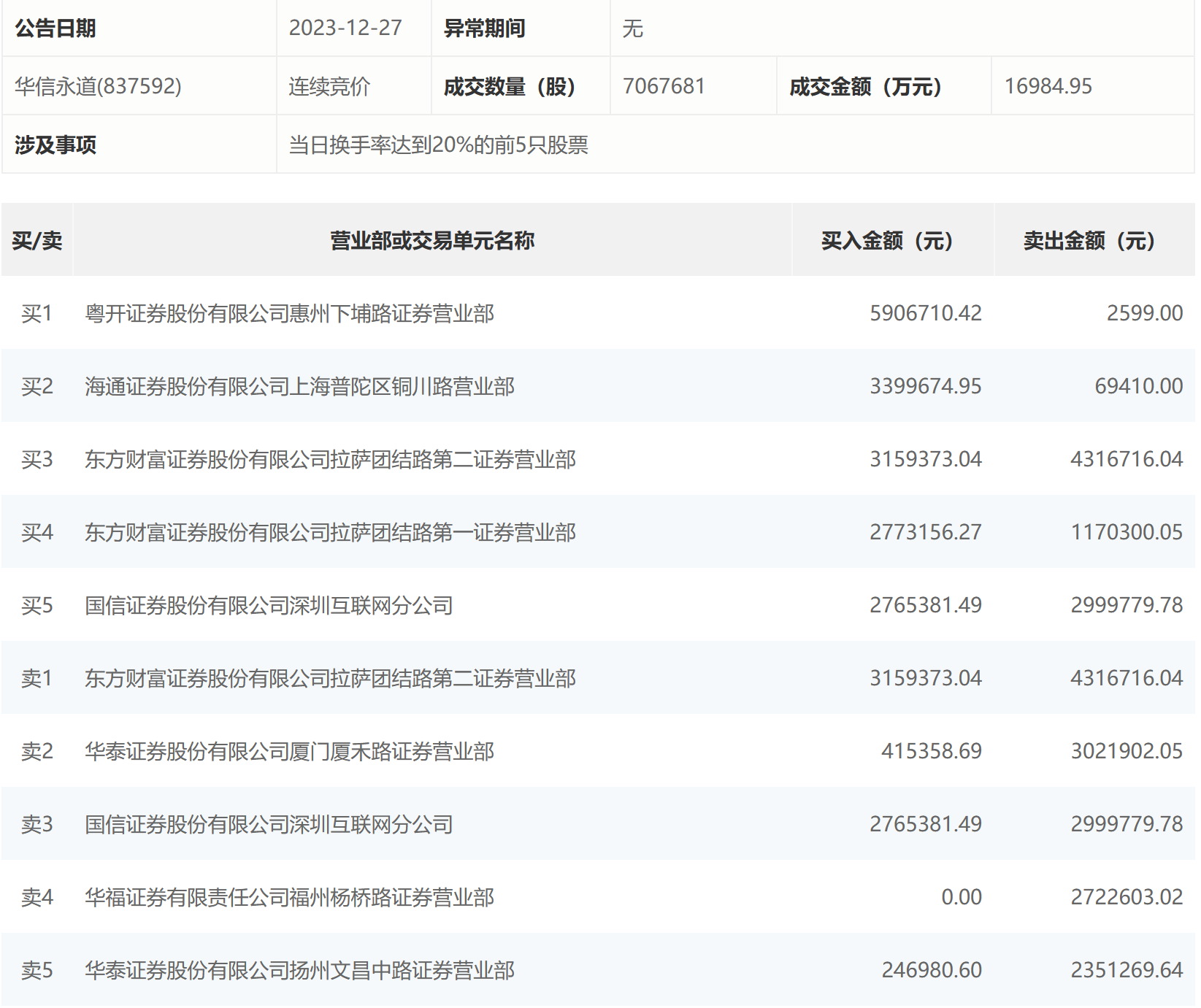Click the 成交数量（股） label
Viewport: 1201px width, 1008px height.
click(x=510, y=86)
